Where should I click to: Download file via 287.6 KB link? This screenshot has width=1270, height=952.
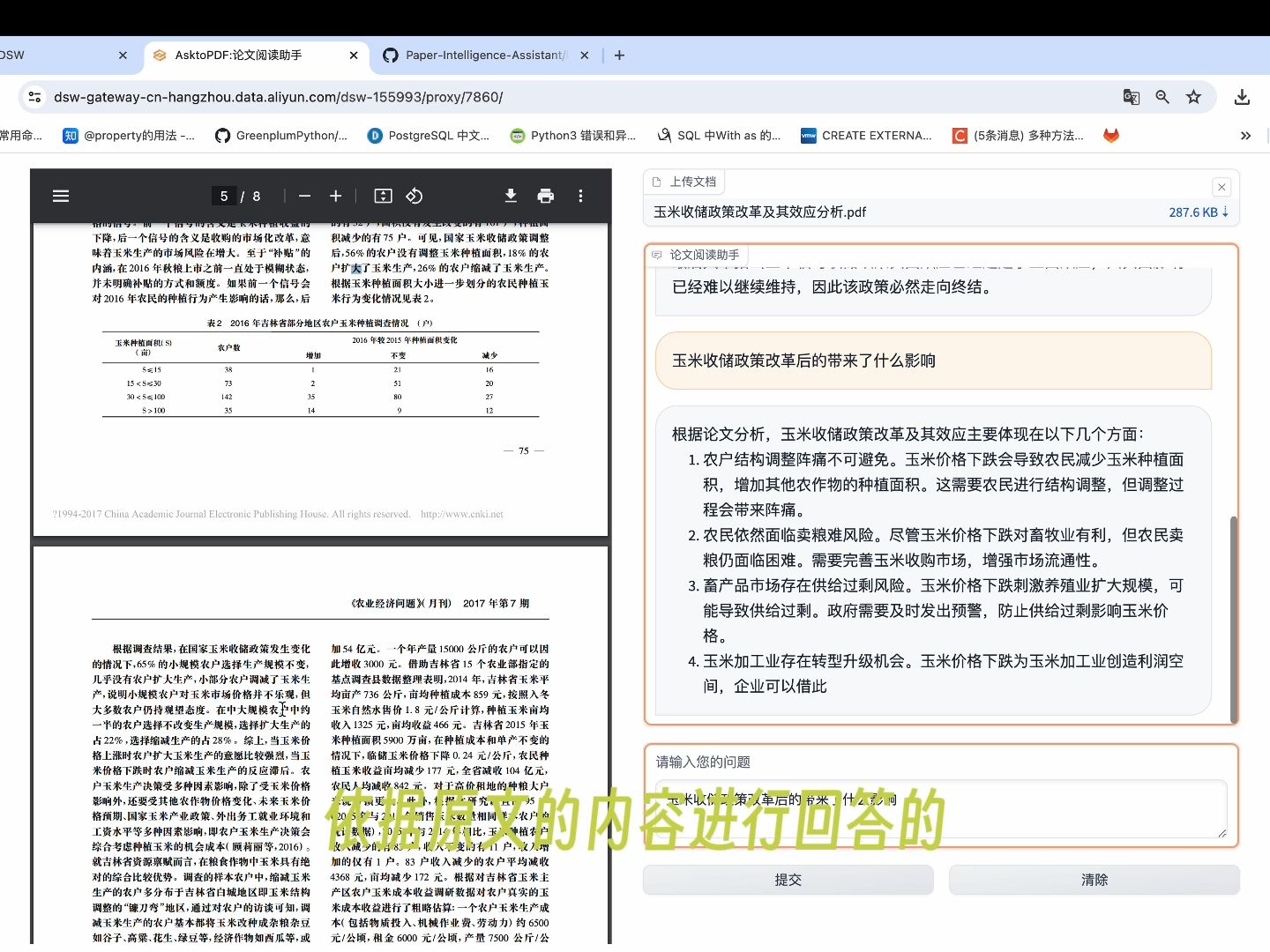pos(1199,212)
